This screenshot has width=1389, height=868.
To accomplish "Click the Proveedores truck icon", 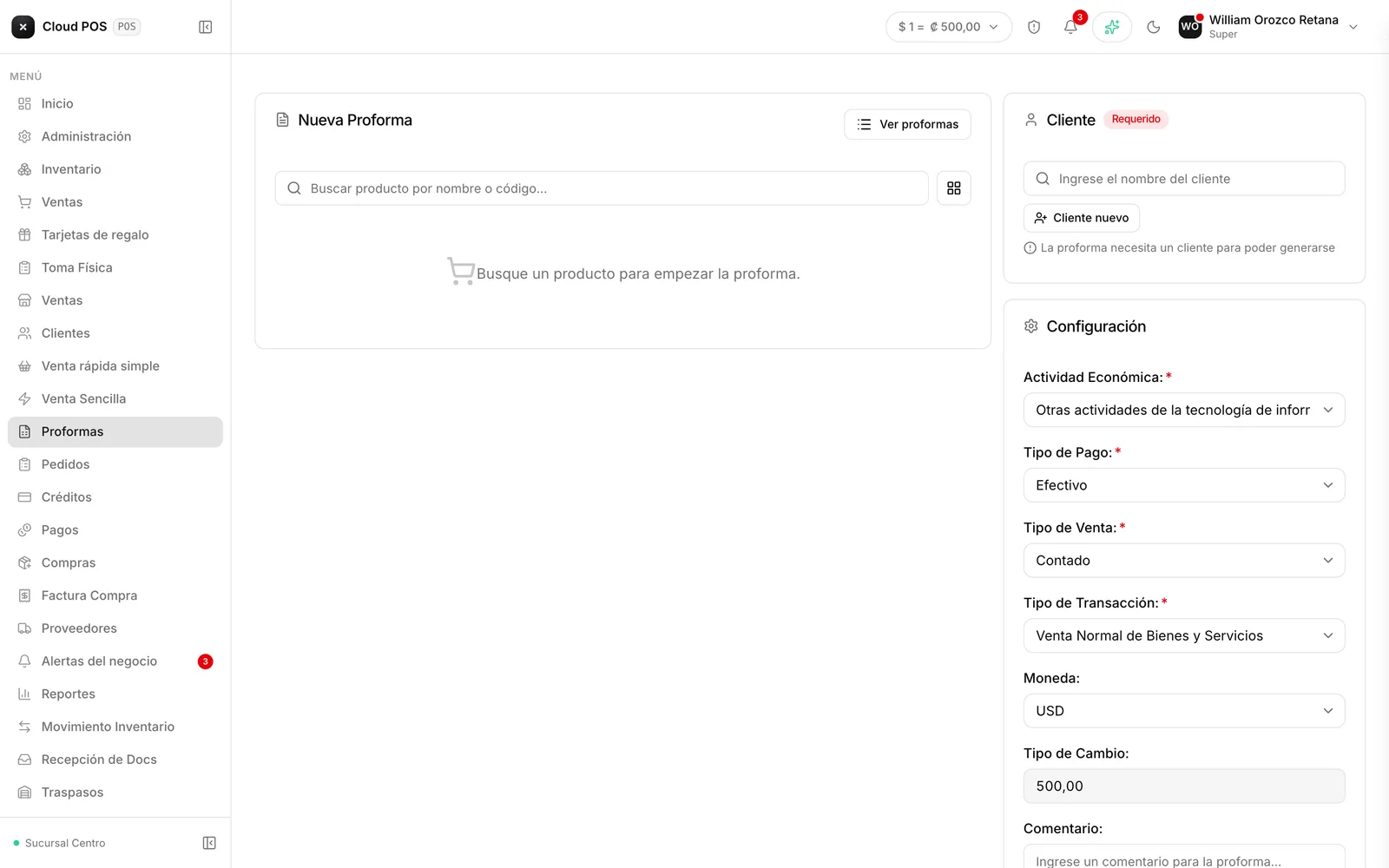I will point(24,628).
